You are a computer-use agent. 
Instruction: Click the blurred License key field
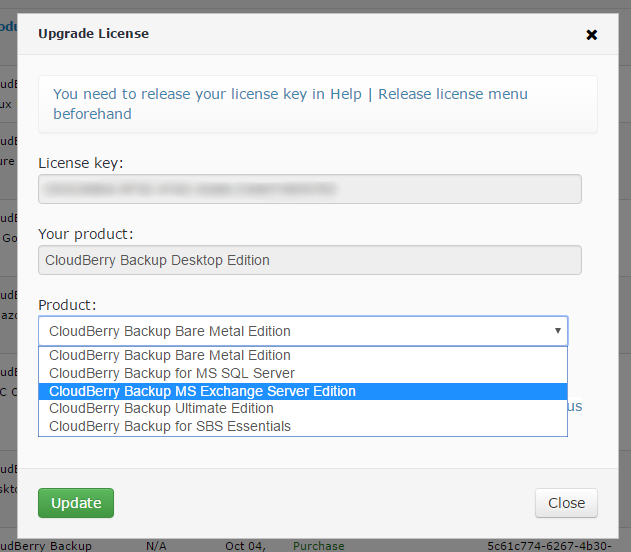pos(309,189)
